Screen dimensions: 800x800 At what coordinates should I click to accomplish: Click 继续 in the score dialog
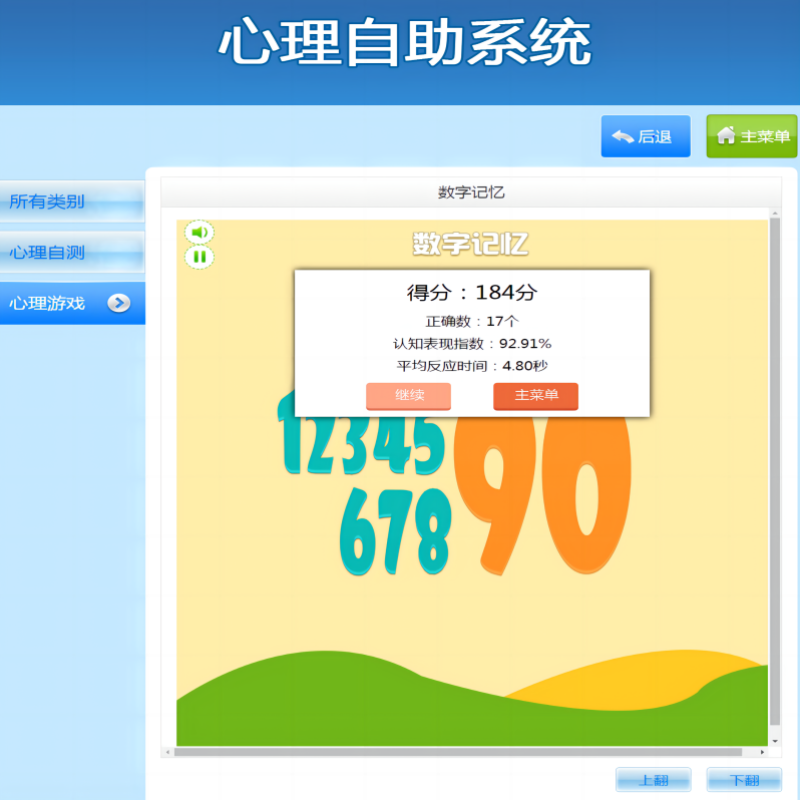[x=408, y=396]
